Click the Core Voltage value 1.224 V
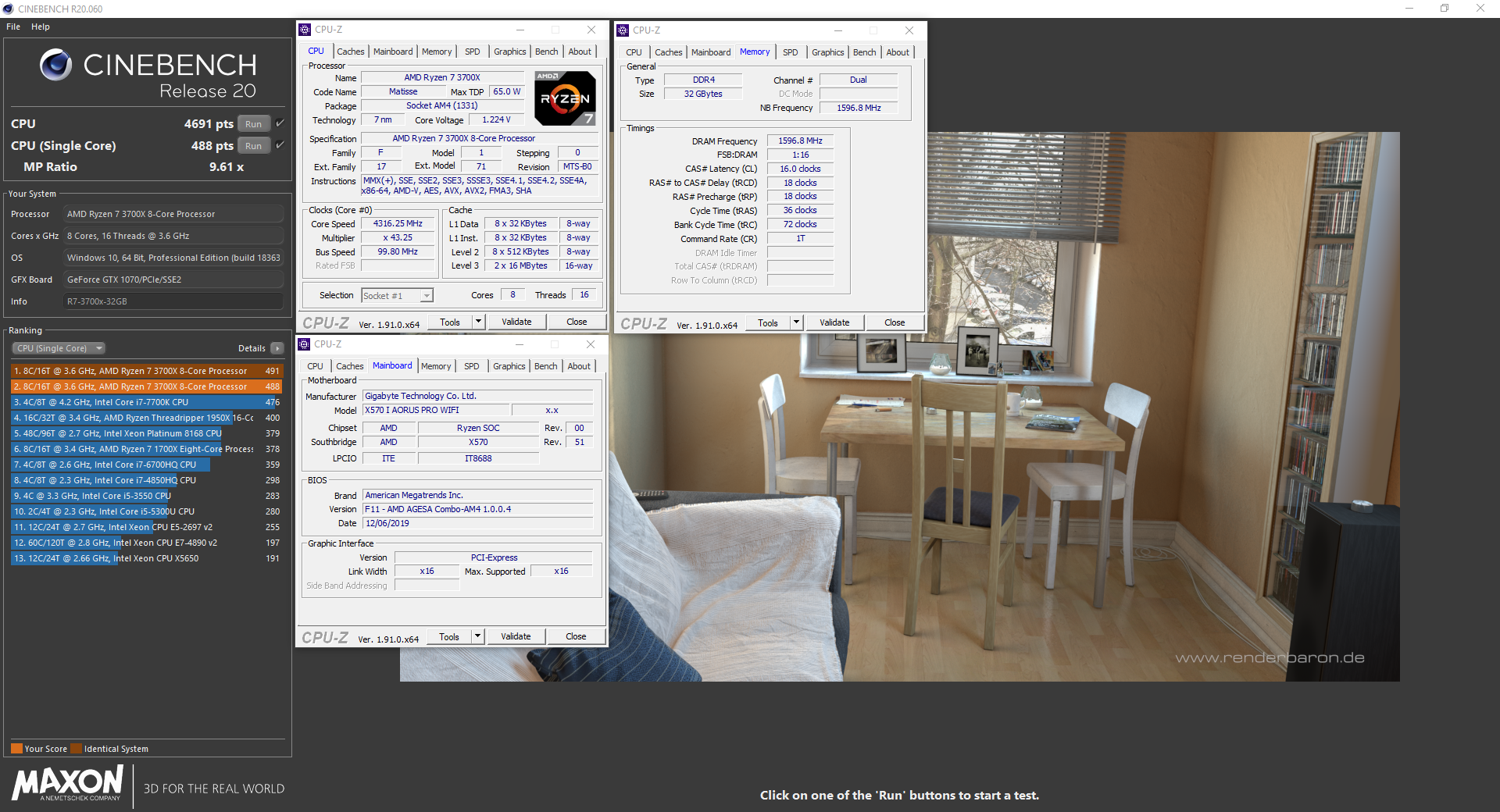Screen dimensions: 1500x812 click(x=496, y=119)
